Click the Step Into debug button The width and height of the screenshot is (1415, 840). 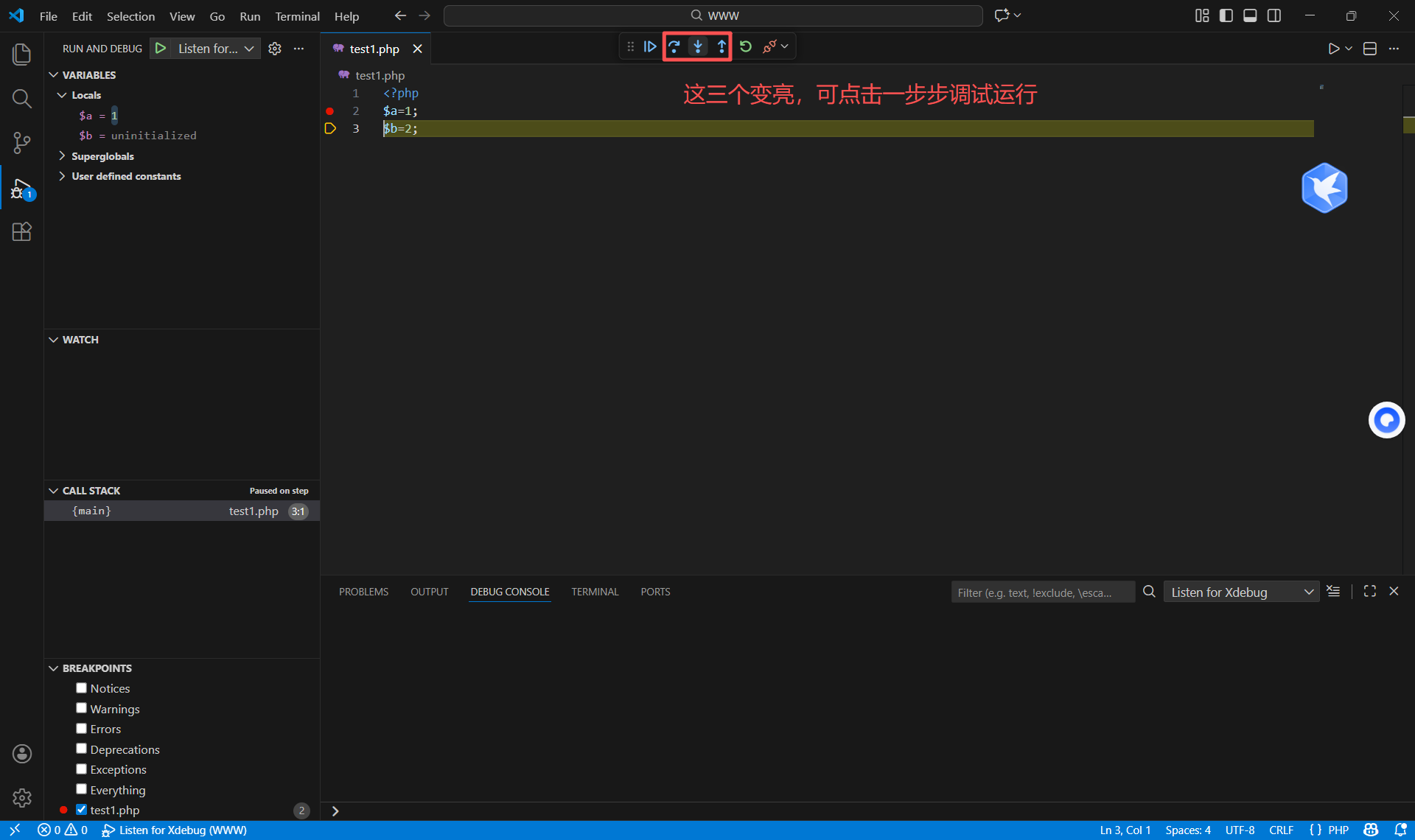(x=697, y=46)
